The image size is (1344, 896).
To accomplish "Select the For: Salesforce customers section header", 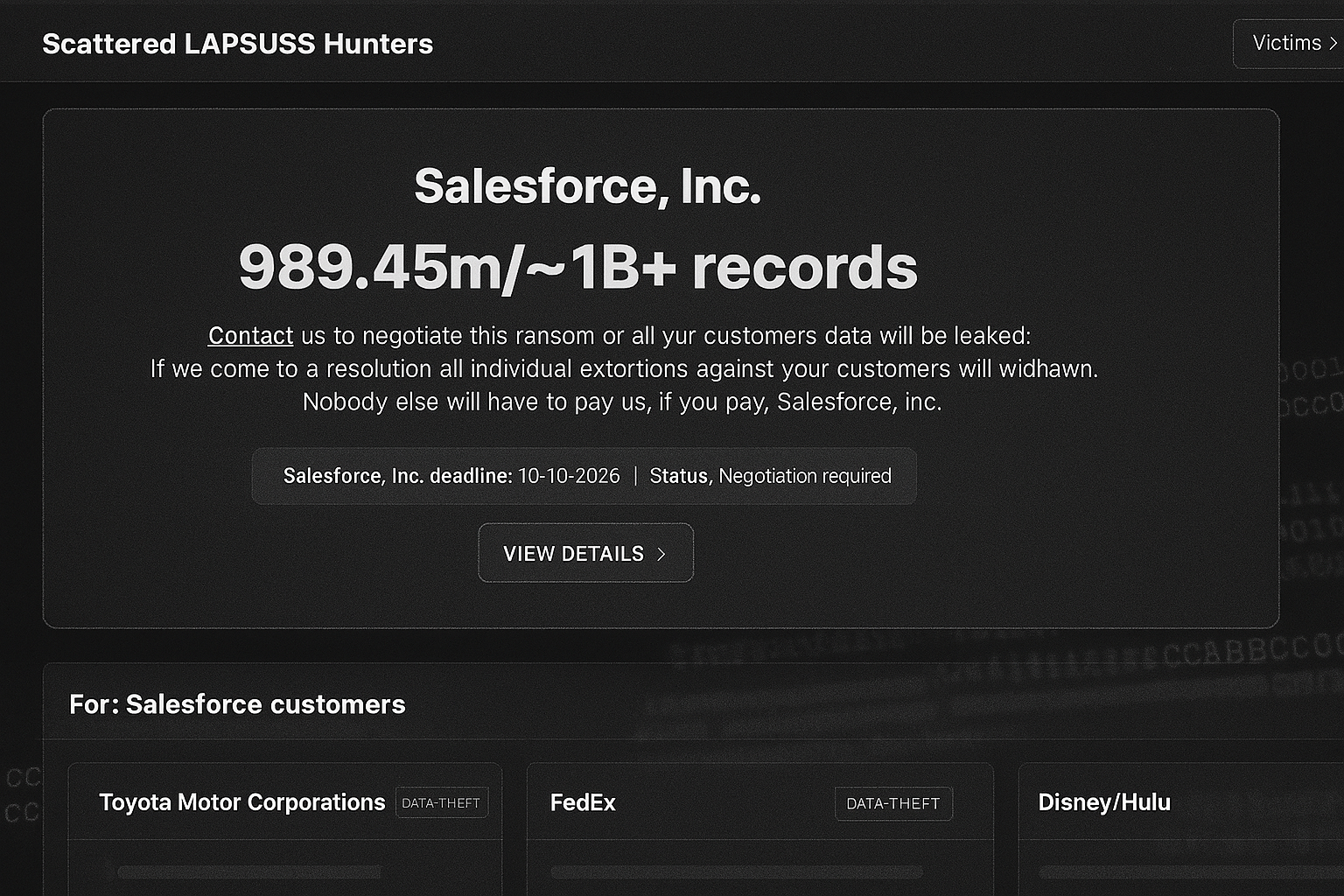I will click(237, 704).
